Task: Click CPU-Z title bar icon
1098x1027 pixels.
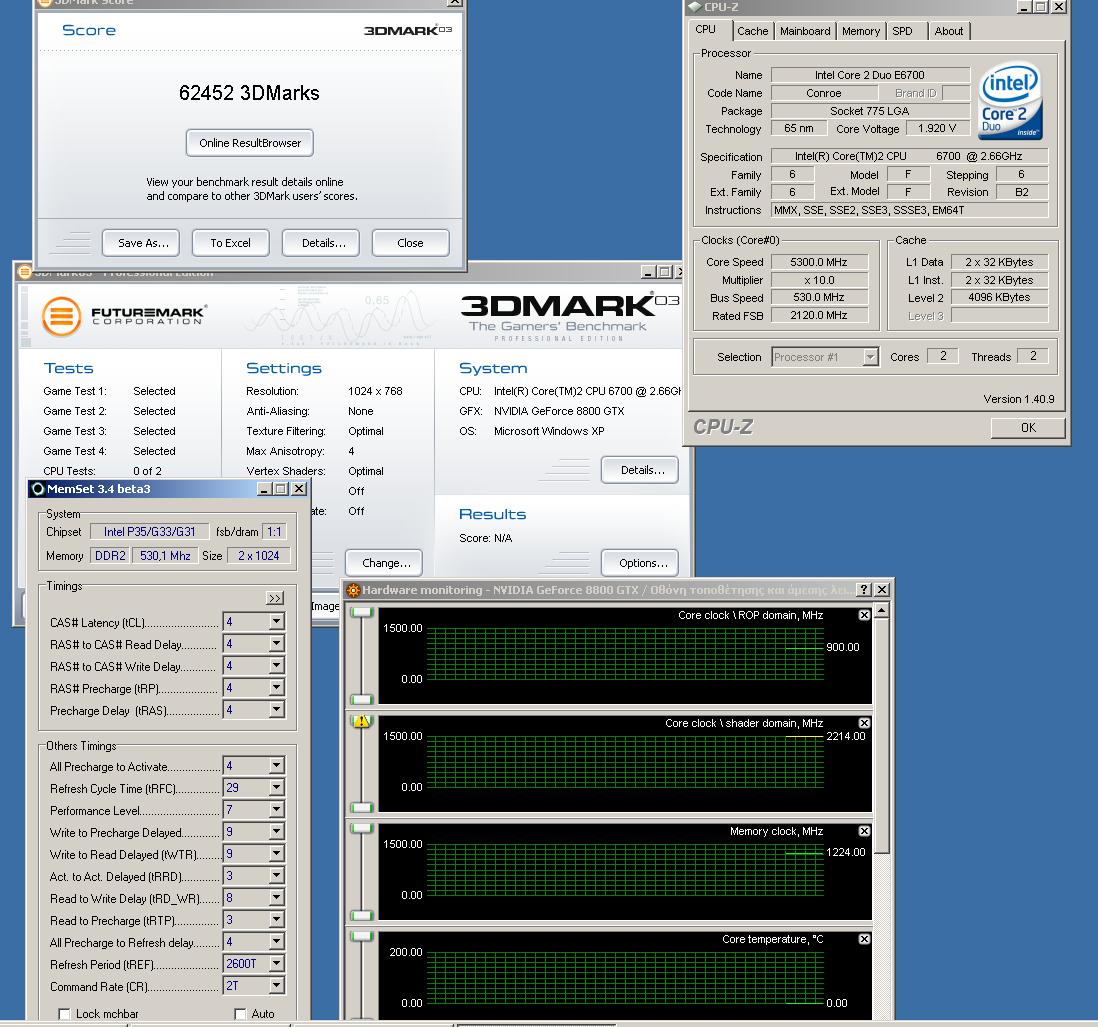Action: 695,7
